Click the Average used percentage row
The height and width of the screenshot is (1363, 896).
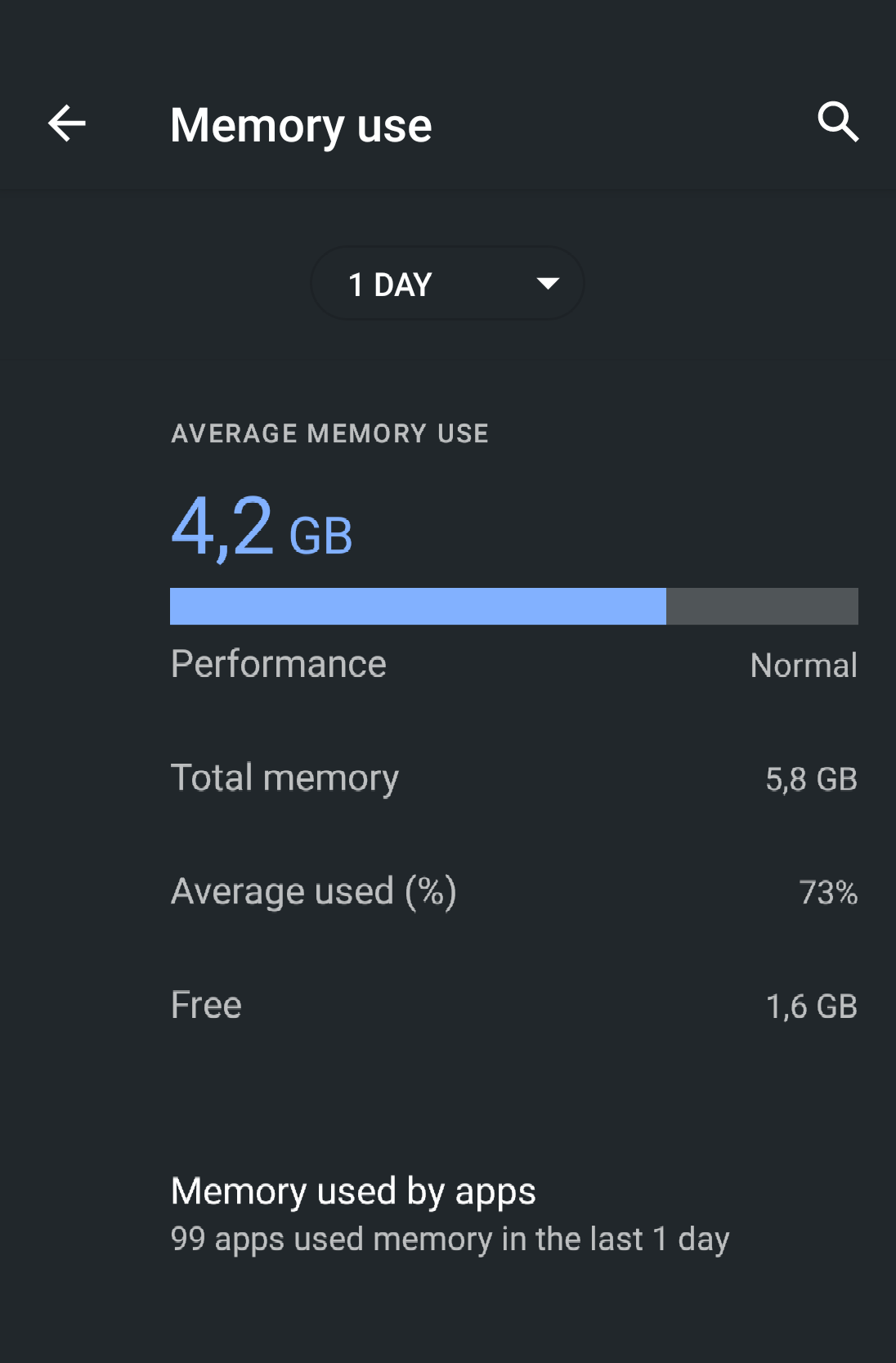513,891
